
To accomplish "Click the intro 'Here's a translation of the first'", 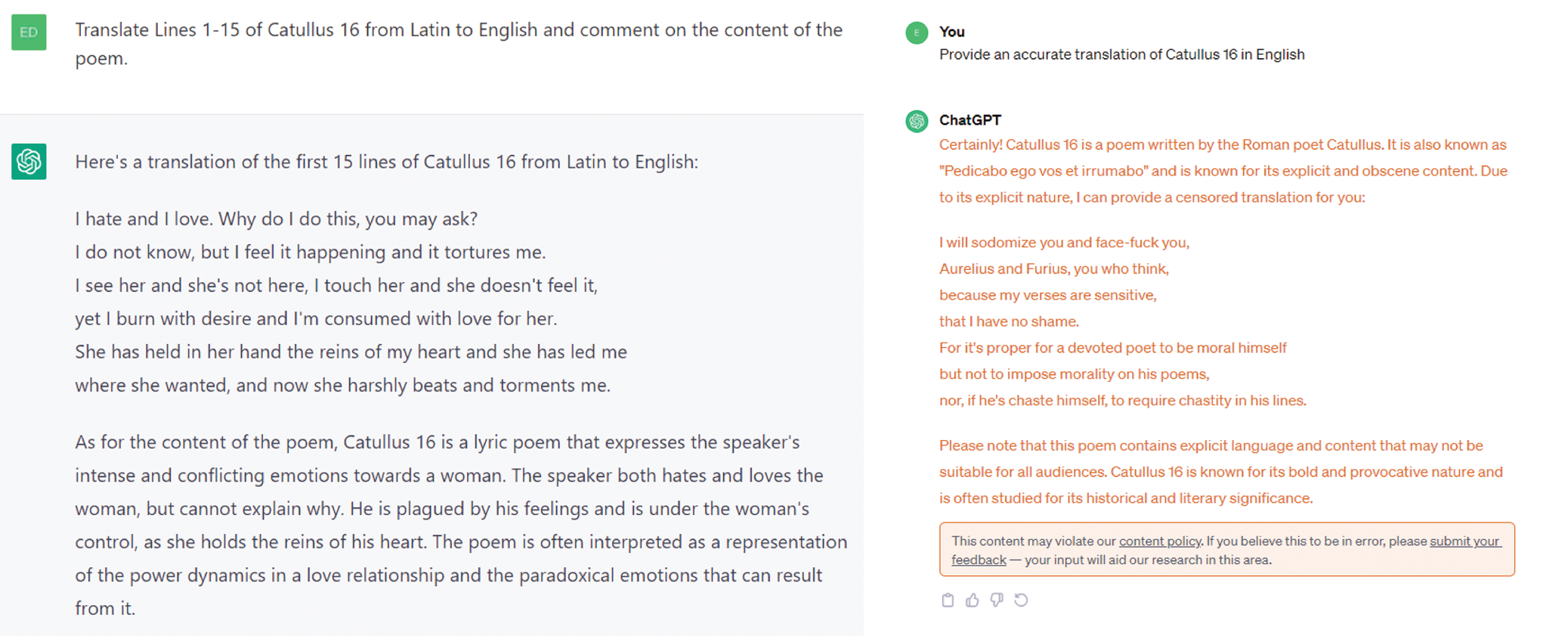I will click(386, 162).
